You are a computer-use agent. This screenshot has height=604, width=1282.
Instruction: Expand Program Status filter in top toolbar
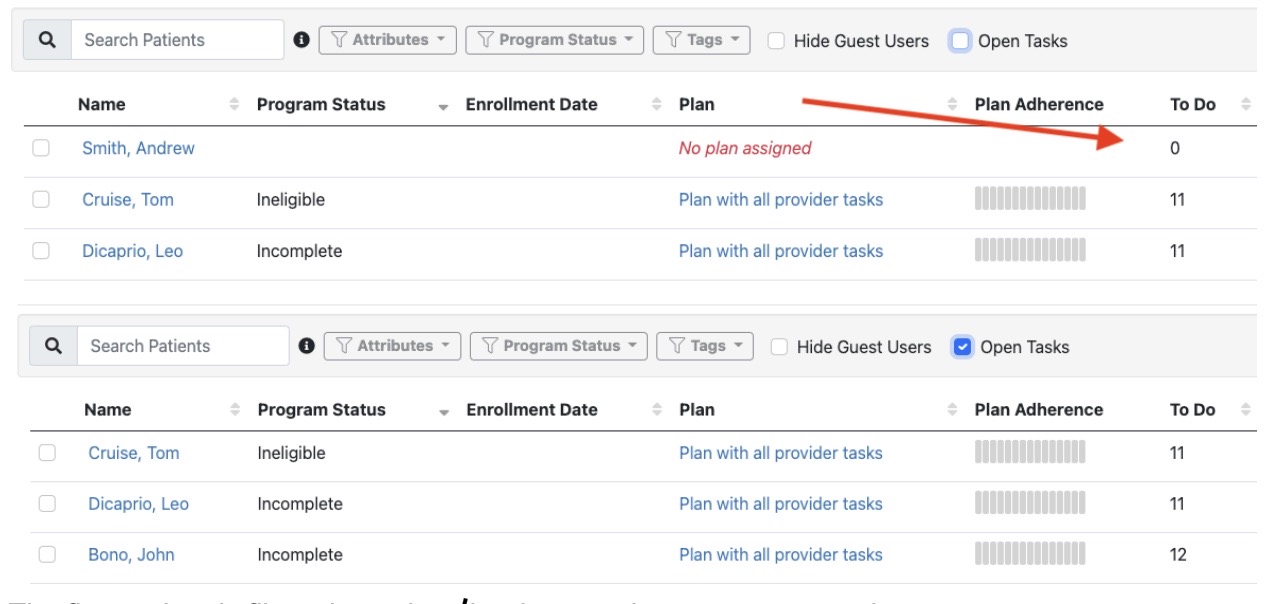(555, 40)
